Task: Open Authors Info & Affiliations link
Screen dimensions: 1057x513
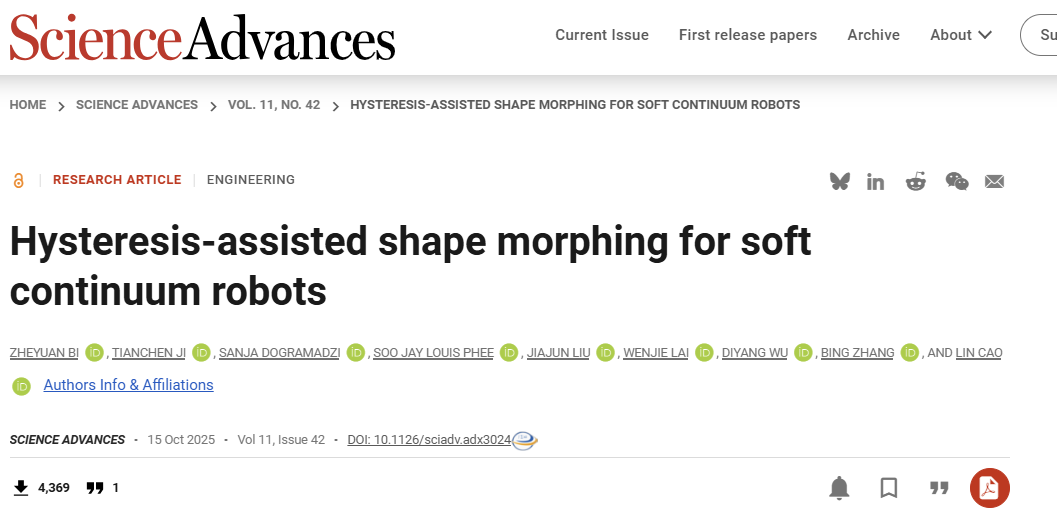Action: point(128,385)
